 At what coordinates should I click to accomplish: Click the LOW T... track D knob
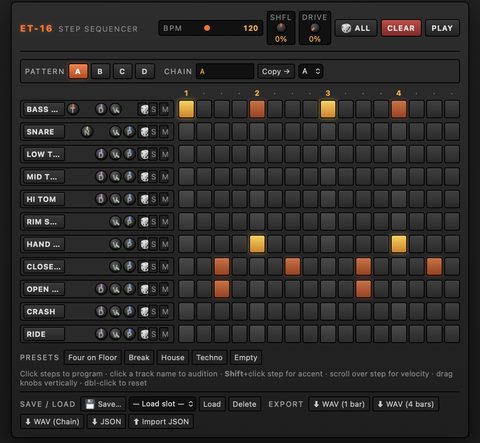101,154
